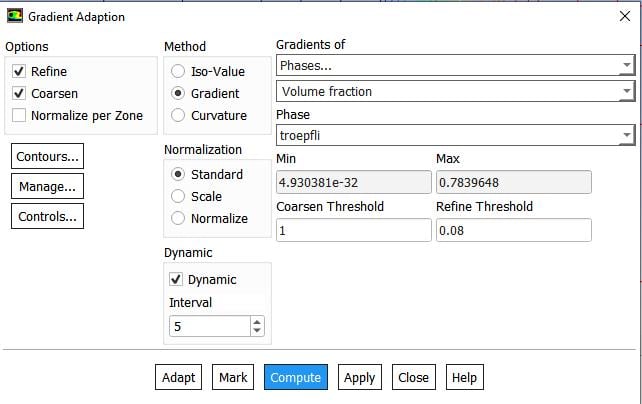Click the Min value field
The height and width of the screenshot is (404, 642).
[x=354, y=182]
